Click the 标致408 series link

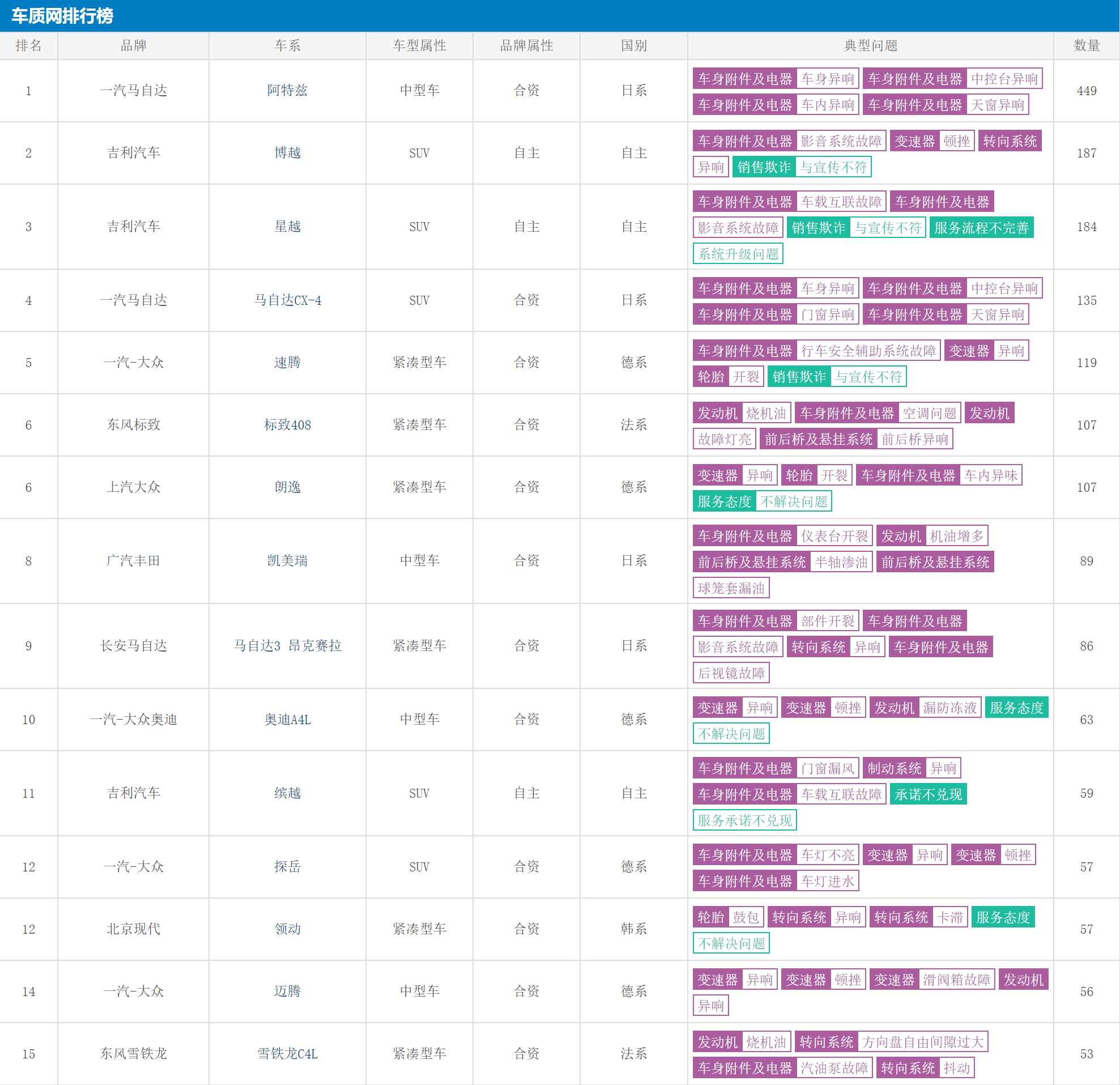pyautogui.click(x=287, y=424)
